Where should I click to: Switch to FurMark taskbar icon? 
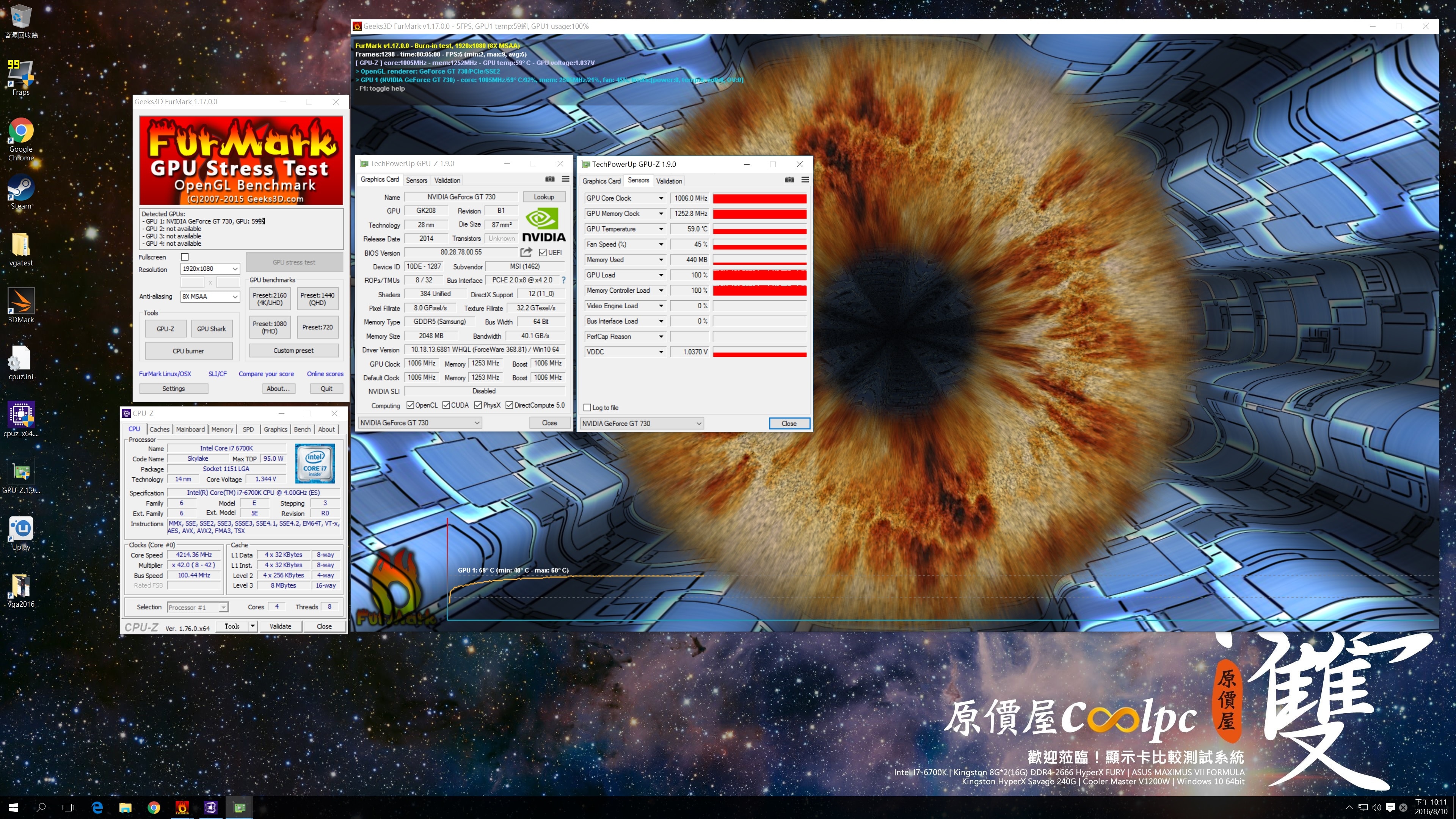point(182,808)
